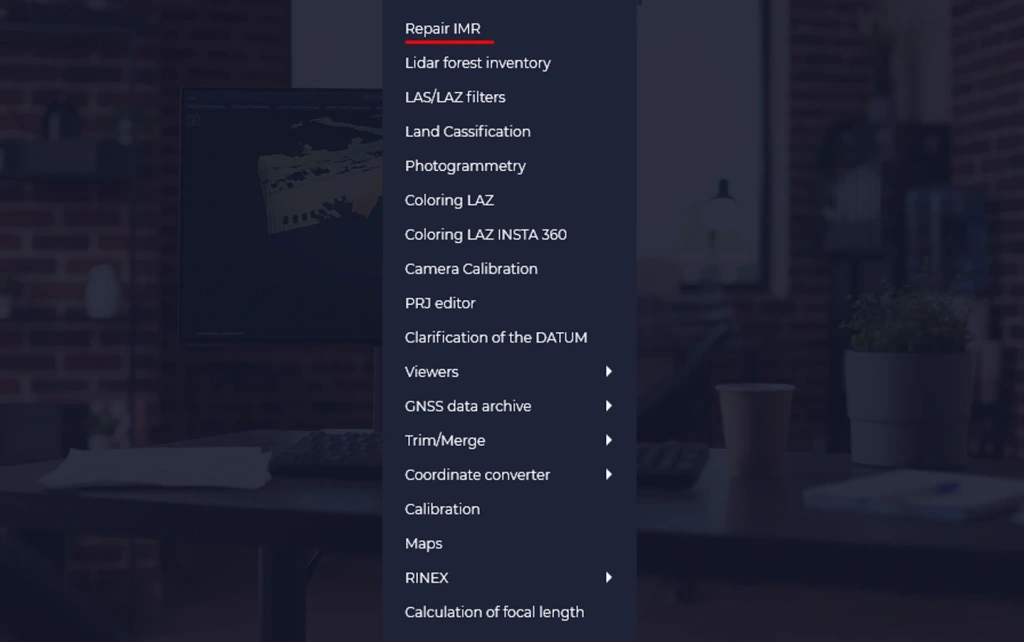This screenshot has height=642, width=1024.
Task: Open the PRJ editor
Action: [440, 303]
